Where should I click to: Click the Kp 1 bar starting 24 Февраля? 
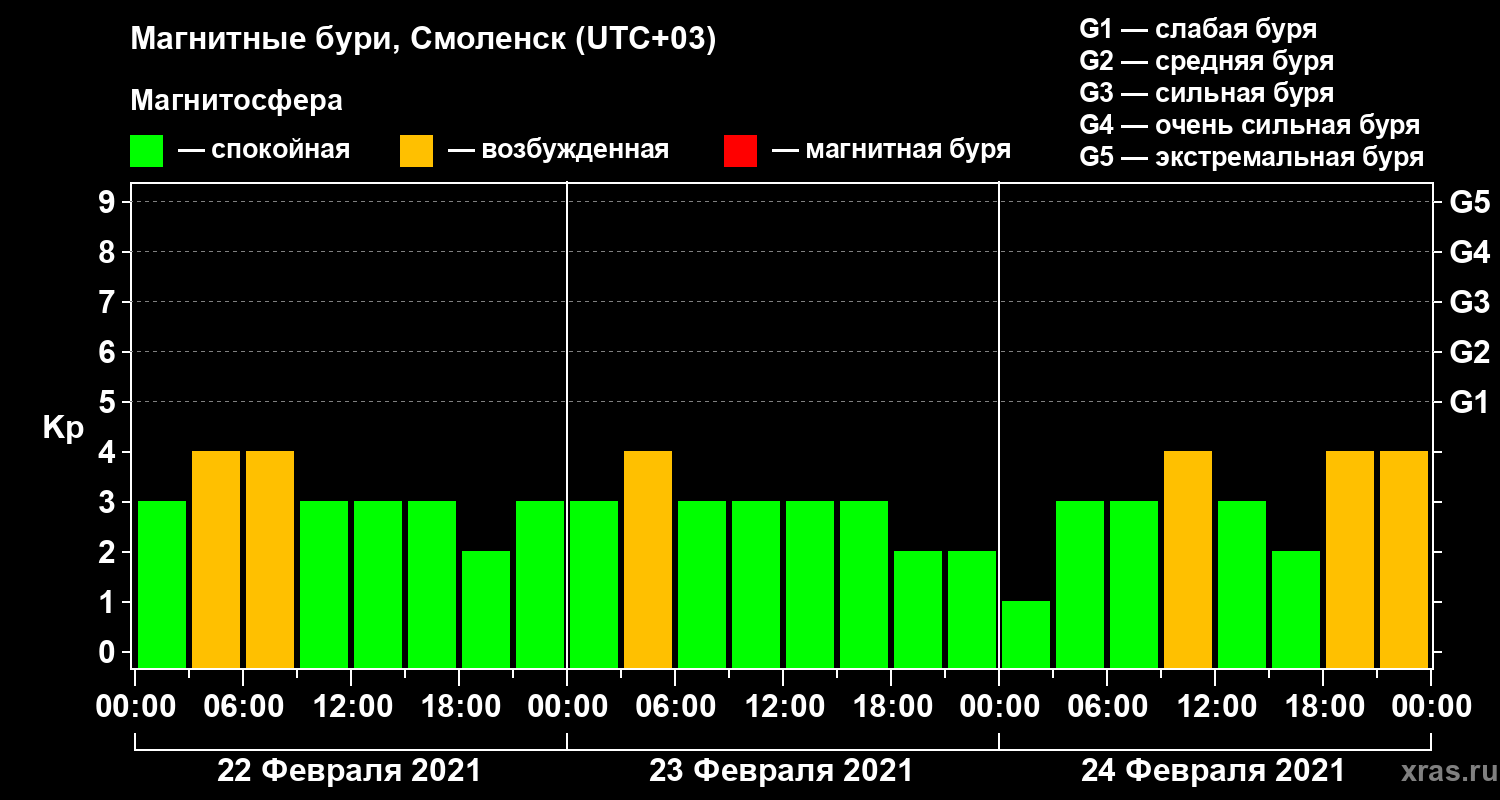[x=1026, y=634]
